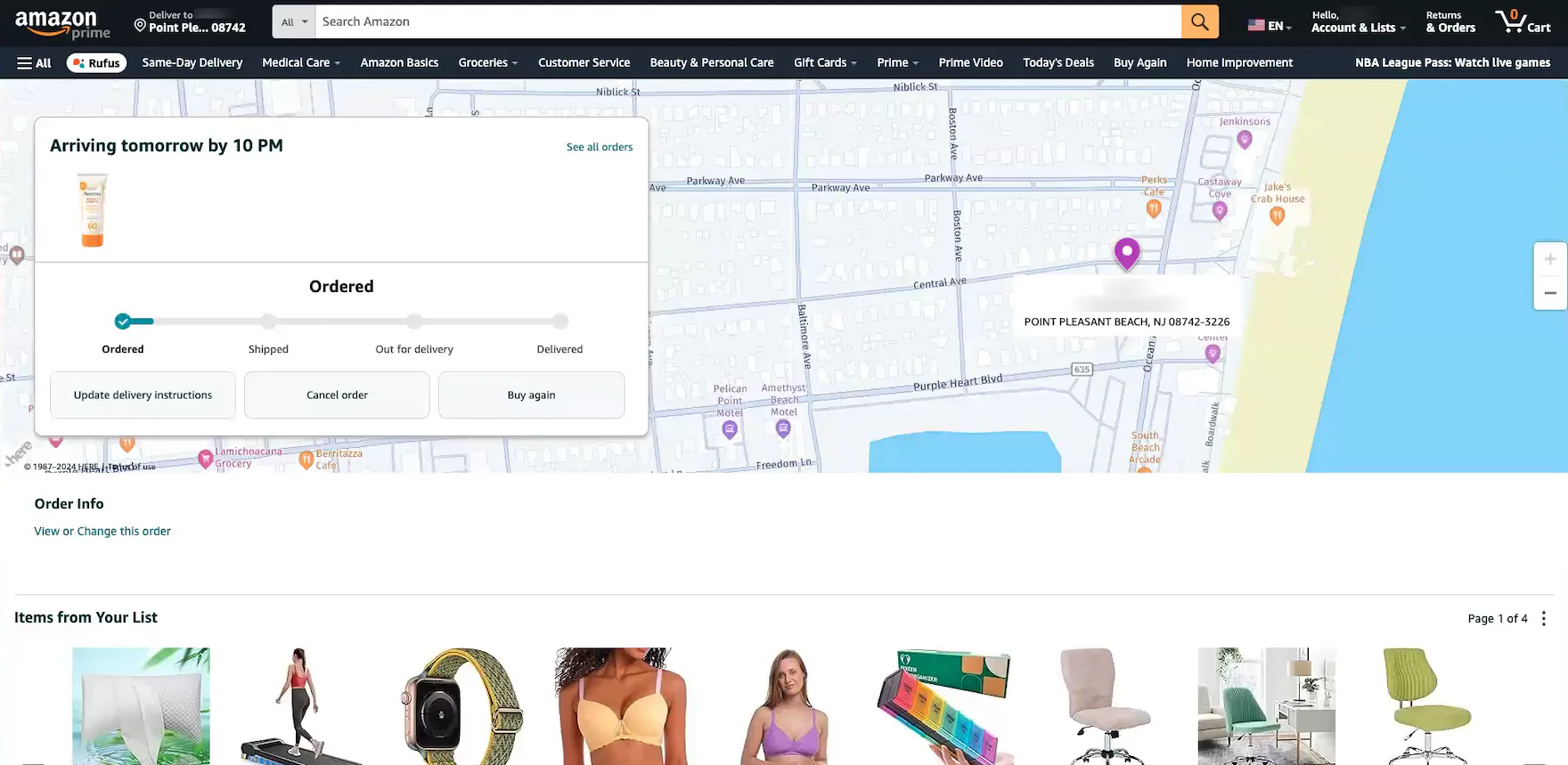Click the Ordered step in progress tracker
The width and height of the screenshot is (1568, 765).
pyautogui.click(x=123, y=321)
